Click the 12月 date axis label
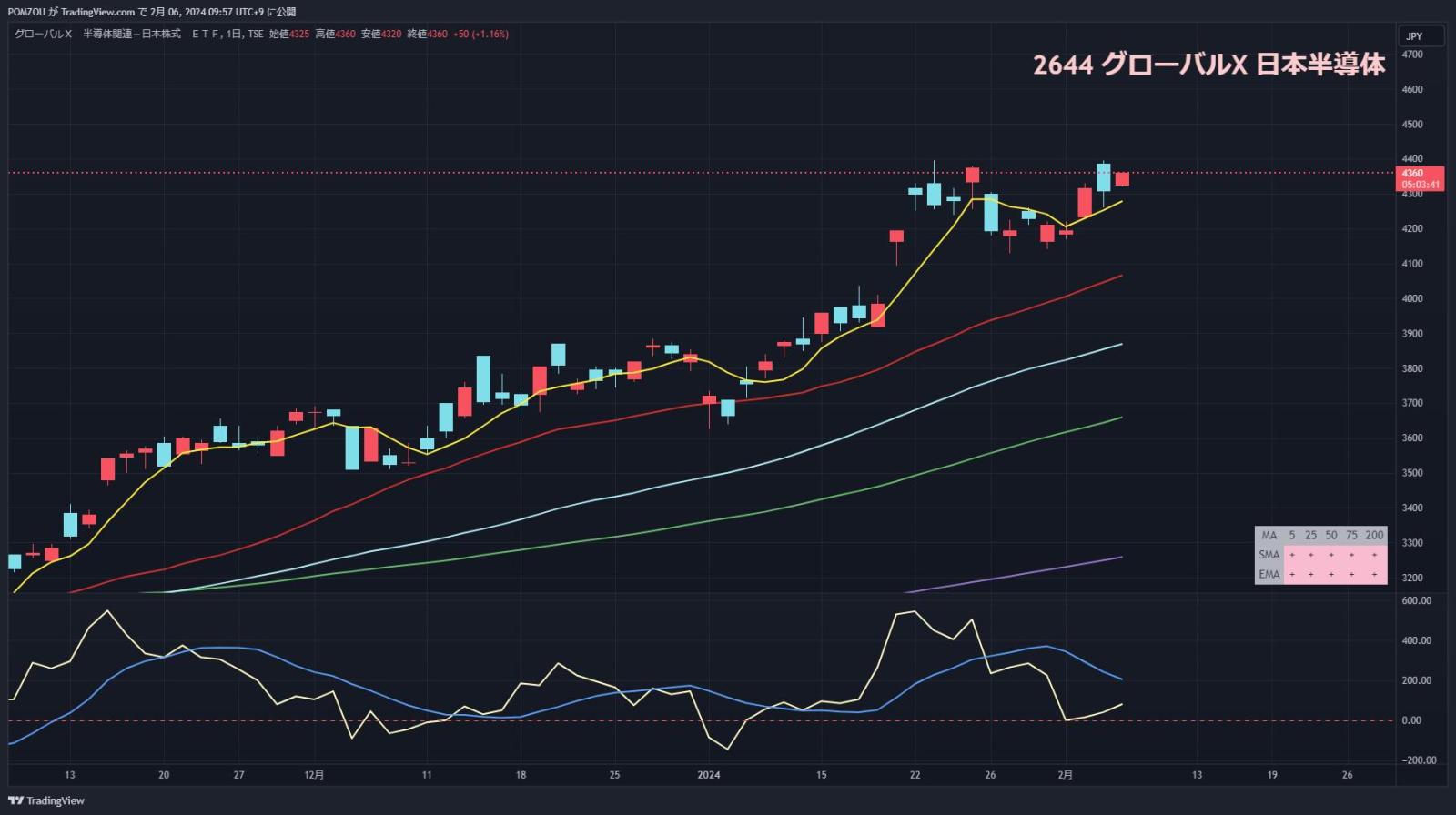1456x815 pixels. [314, 775]
